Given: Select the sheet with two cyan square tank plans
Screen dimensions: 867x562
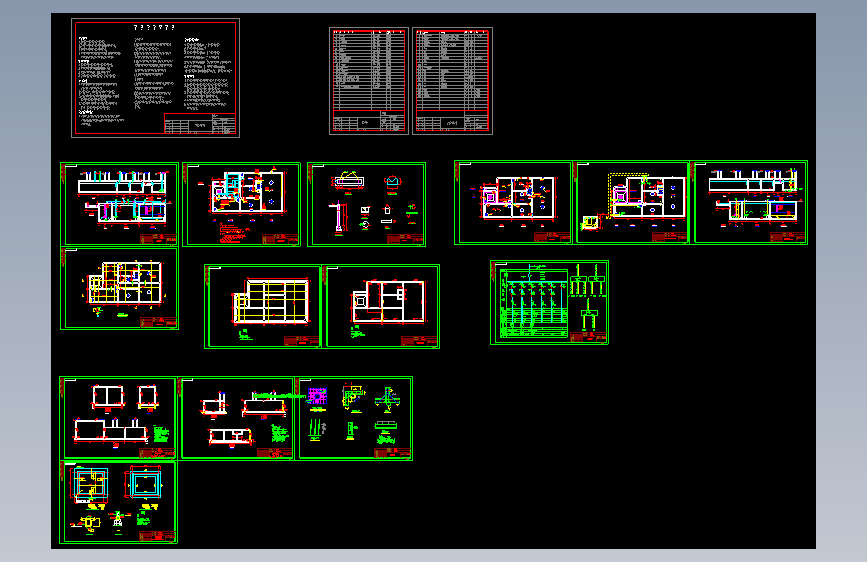Looking at the screenshot, I should pyautogui.click(x=118, y=502).
